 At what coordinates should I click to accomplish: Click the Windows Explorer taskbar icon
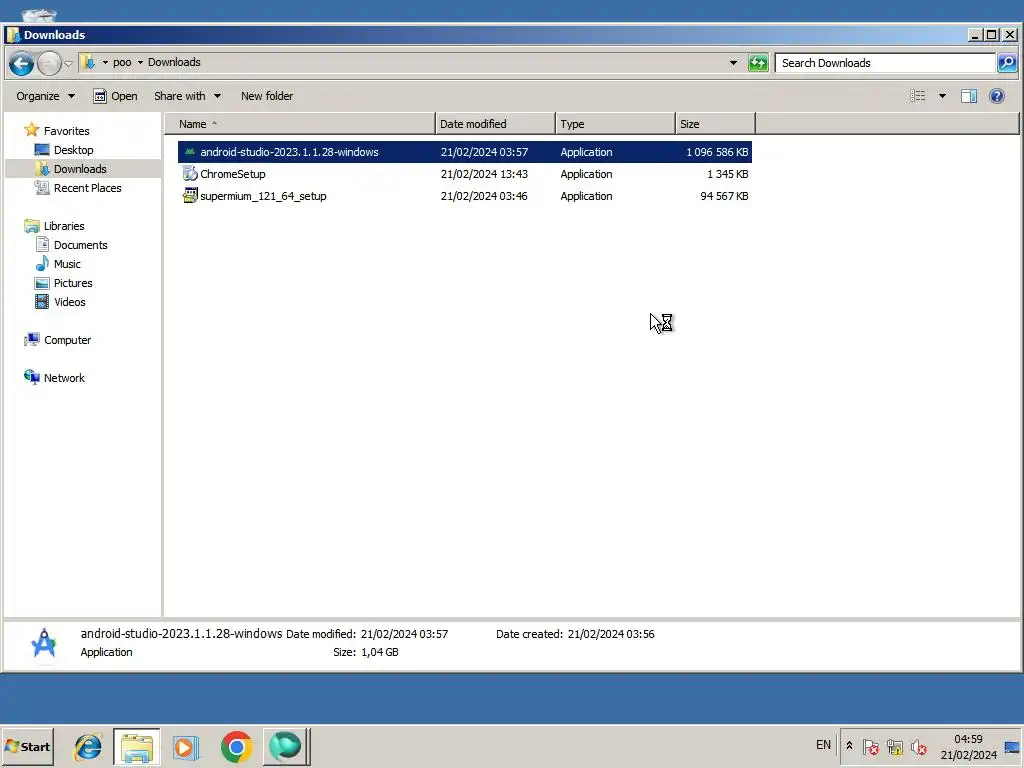point(136,747)
